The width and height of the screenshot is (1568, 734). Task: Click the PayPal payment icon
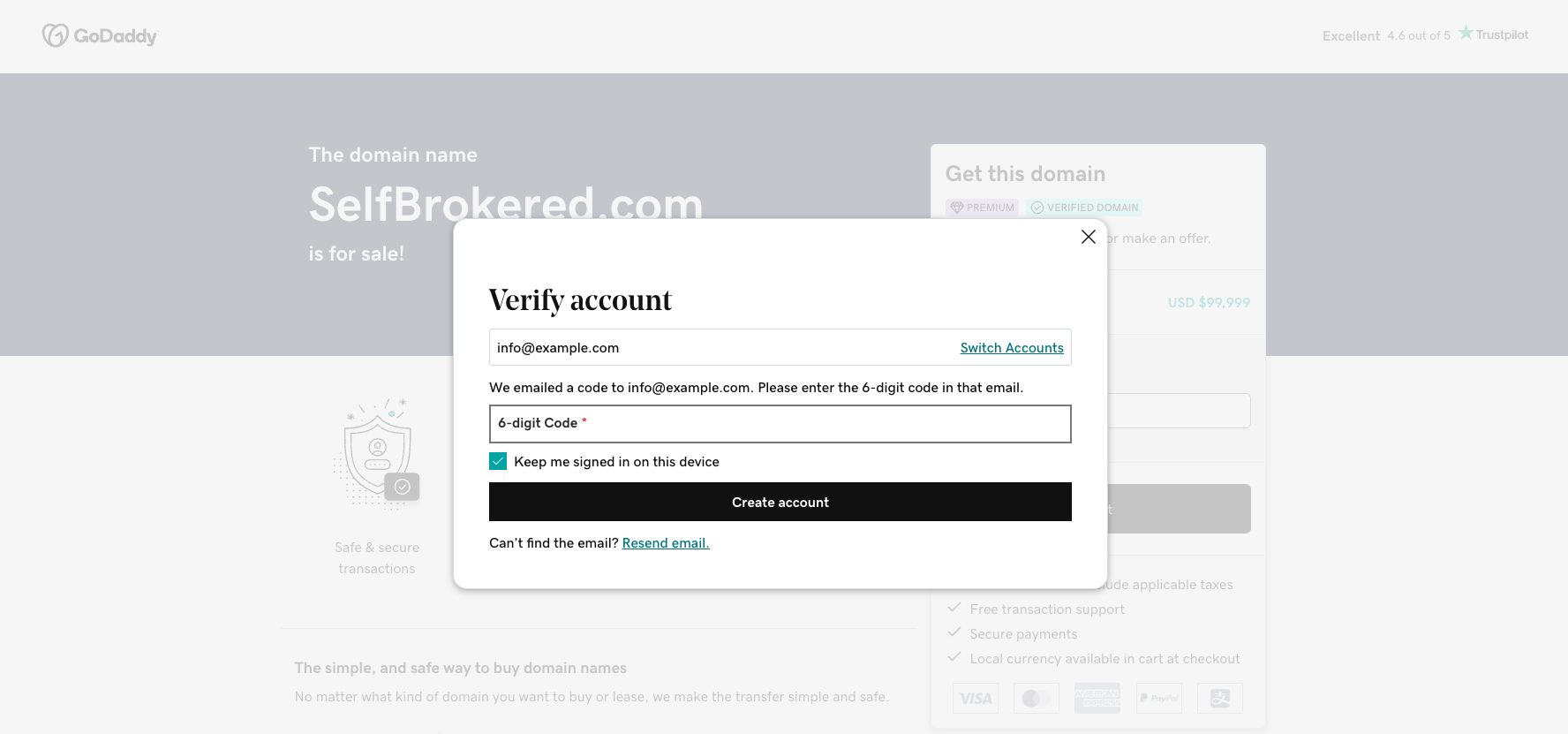(1159, 698)
